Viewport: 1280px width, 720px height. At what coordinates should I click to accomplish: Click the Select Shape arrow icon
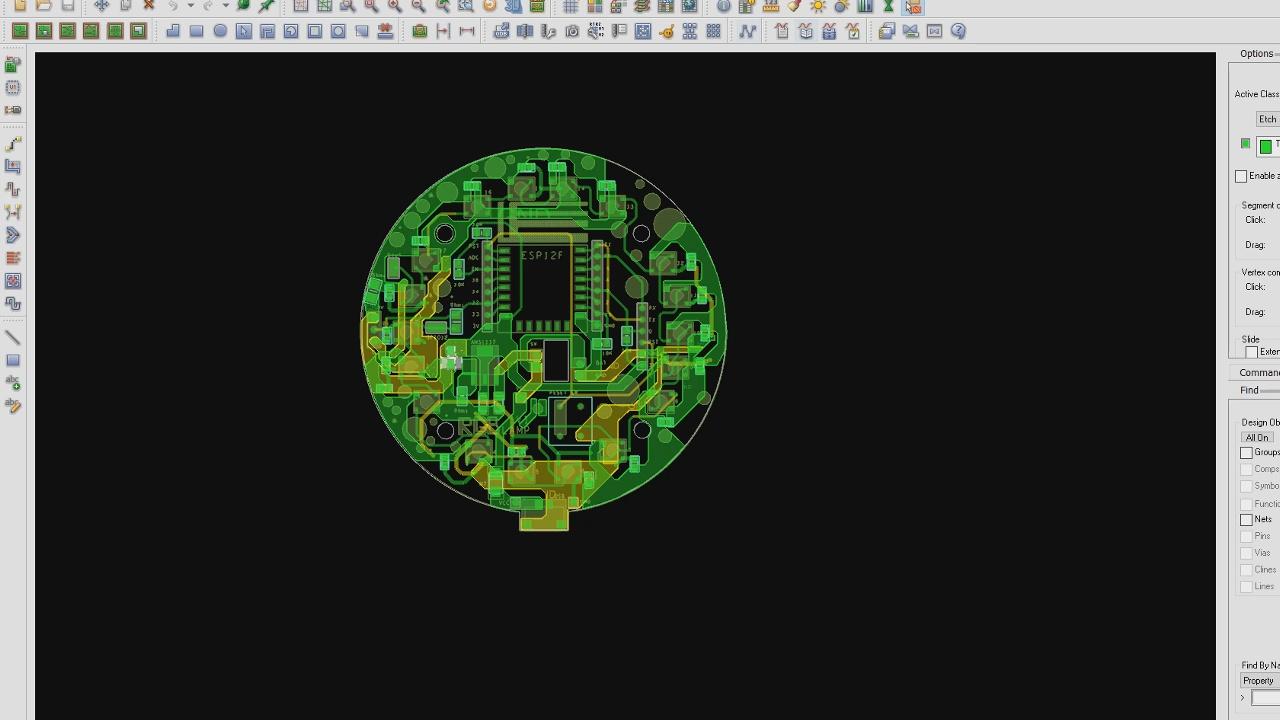click(244, 31)
